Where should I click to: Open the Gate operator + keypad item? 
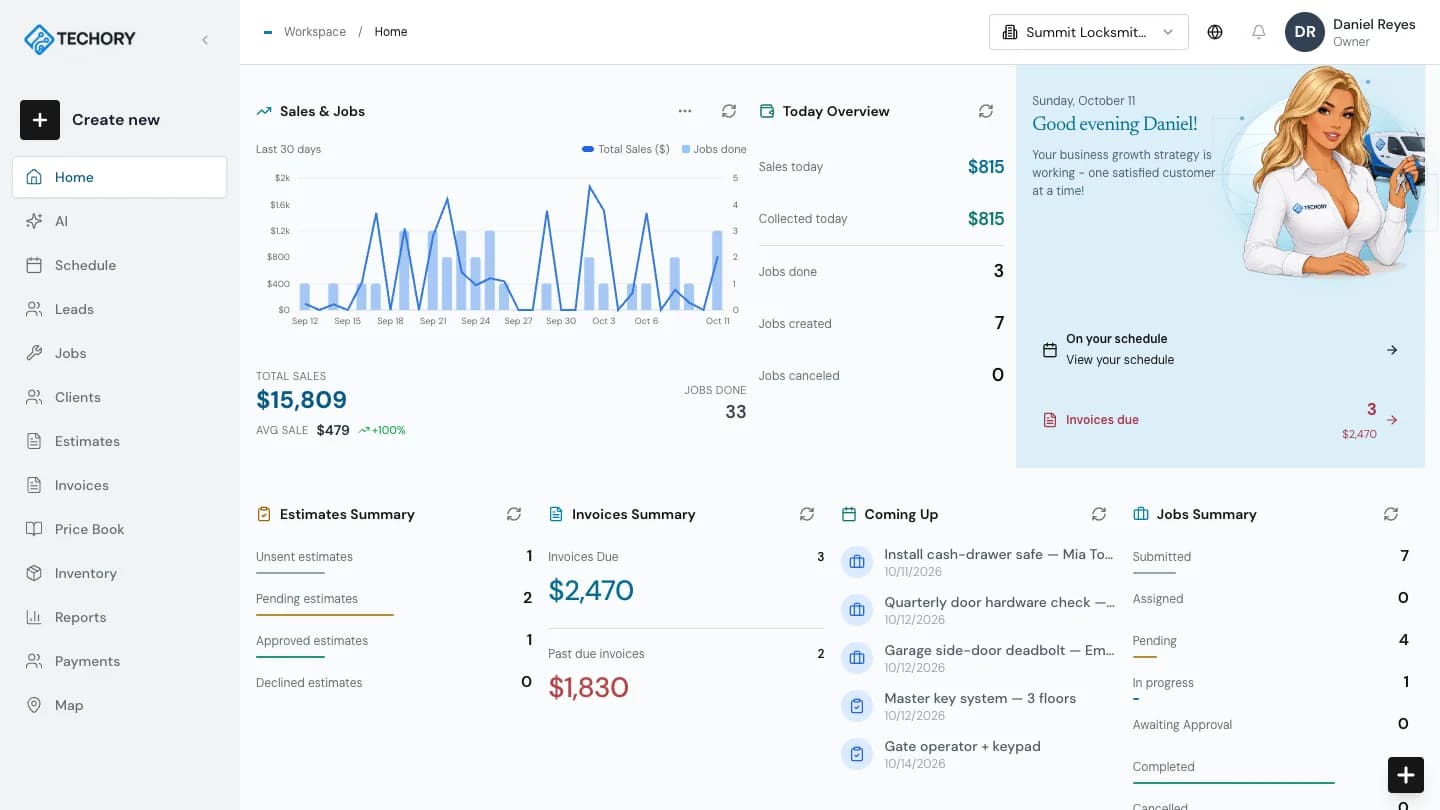(x=978, y=754)
